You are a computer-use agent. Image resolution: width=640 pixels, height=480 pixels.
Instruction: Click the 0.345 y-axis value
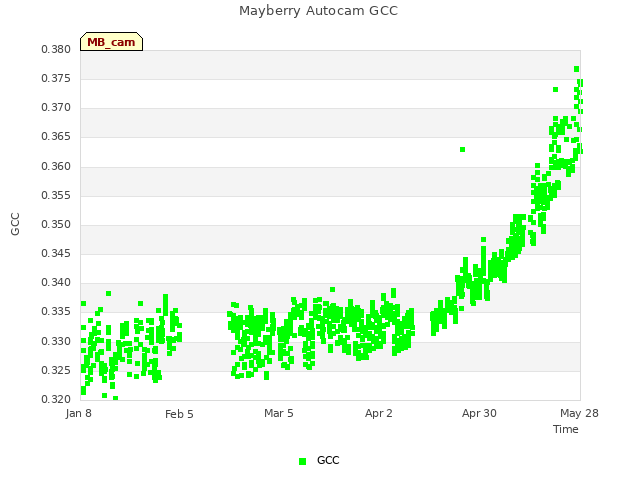(56, 253)
